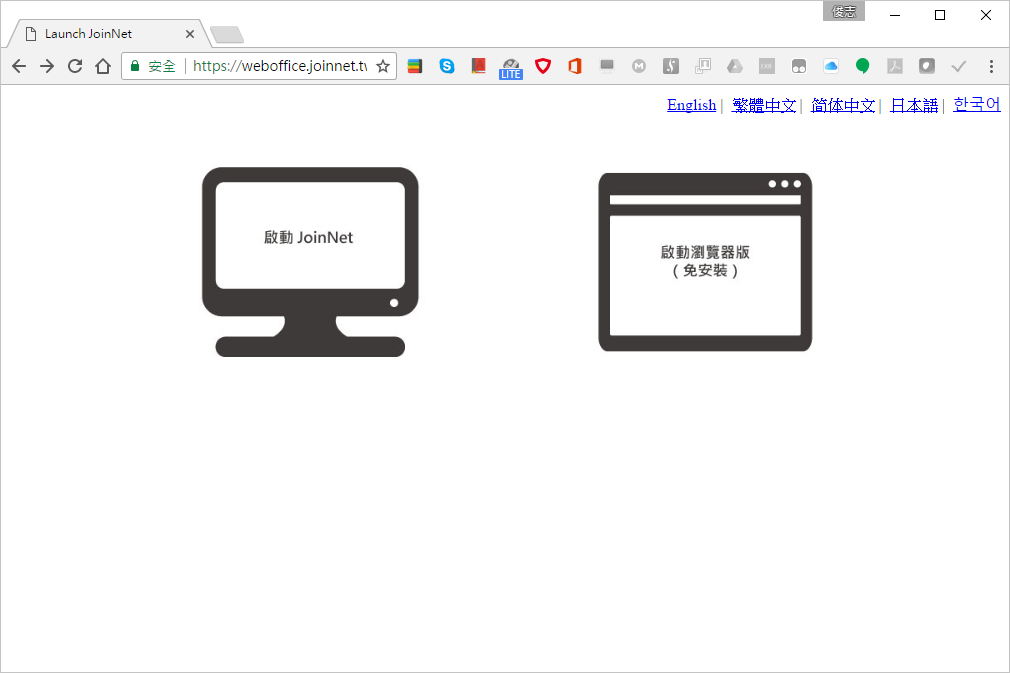The image size is (1010, 673).
Task: Open the gray shield-in-square extension
Action: coord(927,66)
